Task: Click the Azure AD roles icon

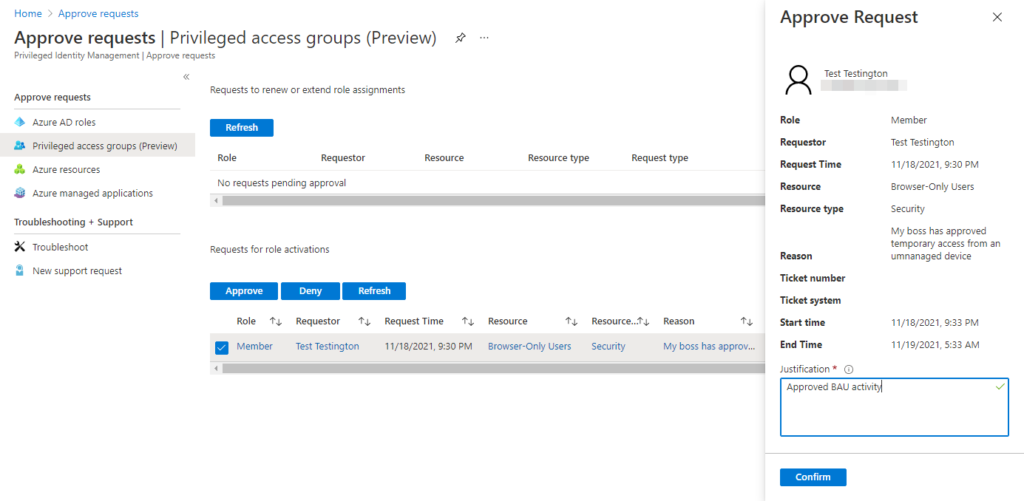Action: [20, 122]
